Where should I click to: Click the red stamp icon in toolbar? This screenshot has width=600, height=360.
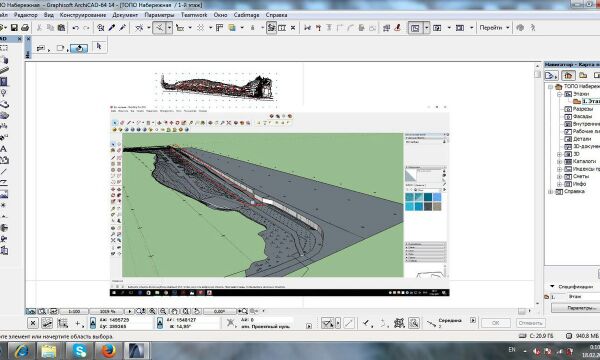[x=398, y=28]
